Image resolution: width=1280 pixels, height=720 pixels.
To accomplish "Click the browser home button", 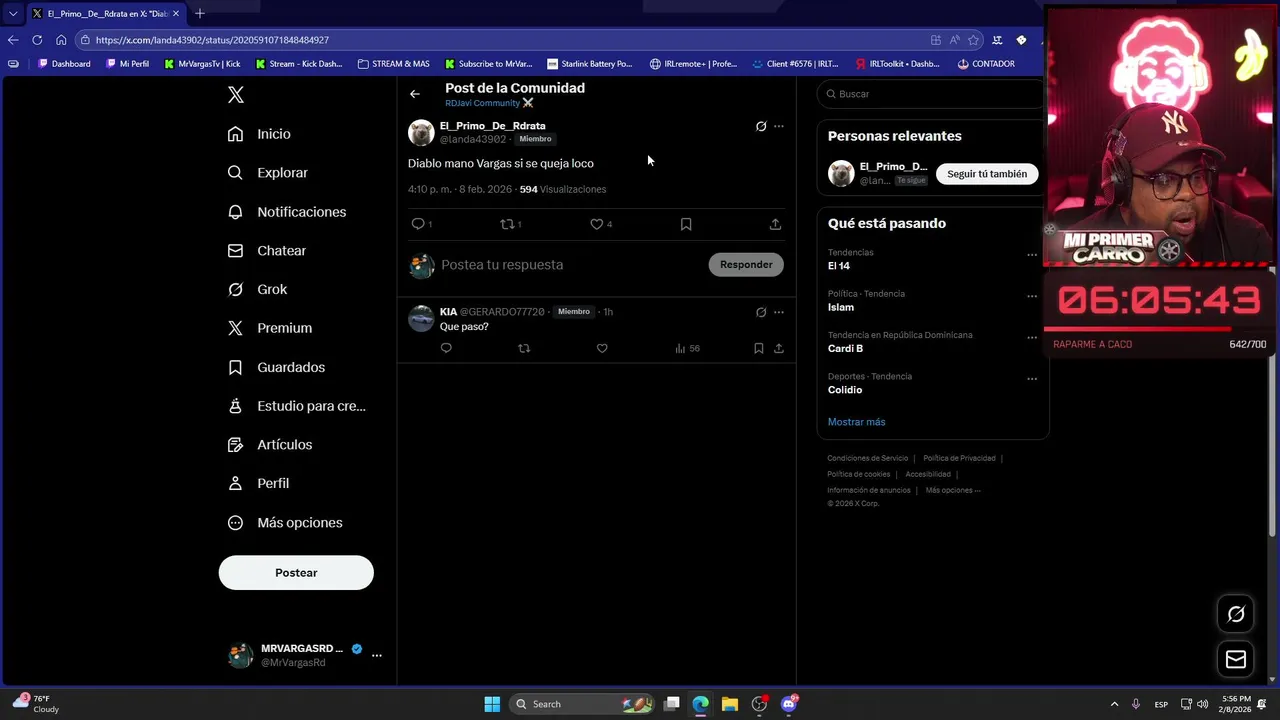I will click(61, 40).
